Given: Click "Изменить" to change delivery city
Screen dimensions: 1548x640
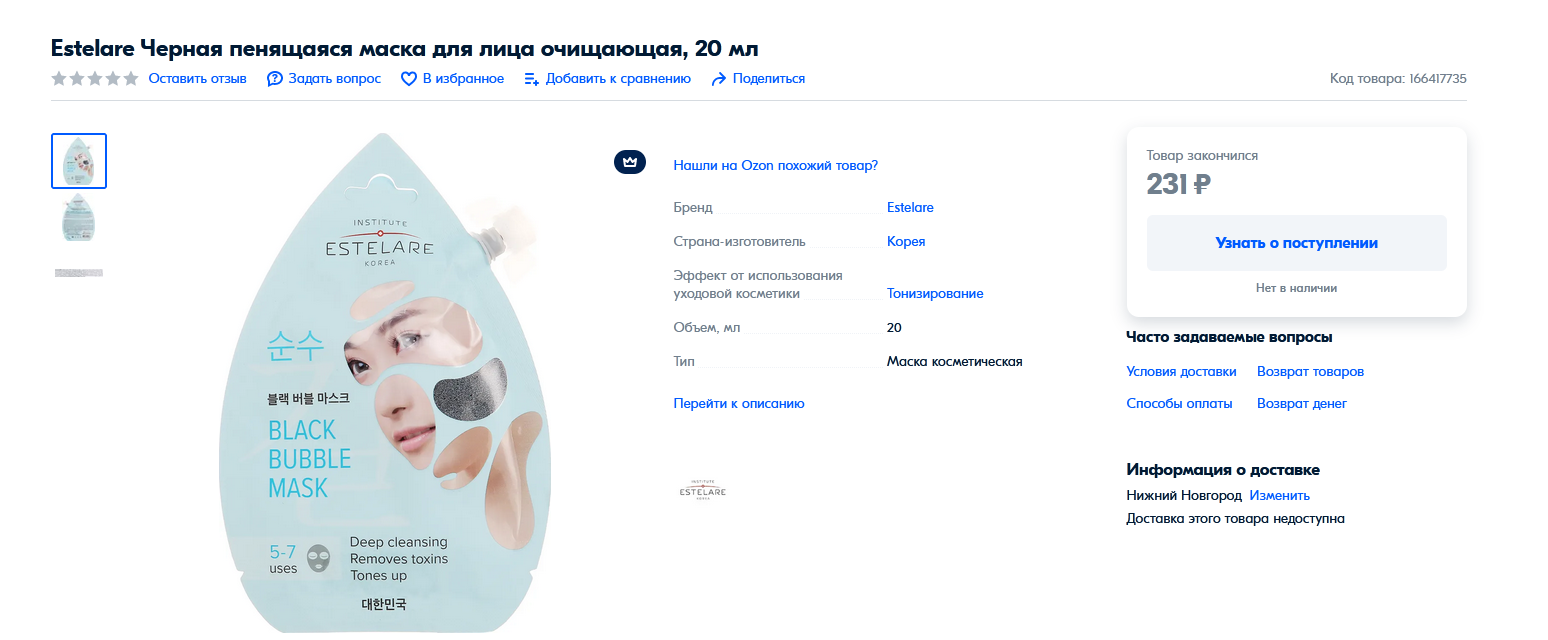Looking at the screenshot, I should tap(1279, 495).
